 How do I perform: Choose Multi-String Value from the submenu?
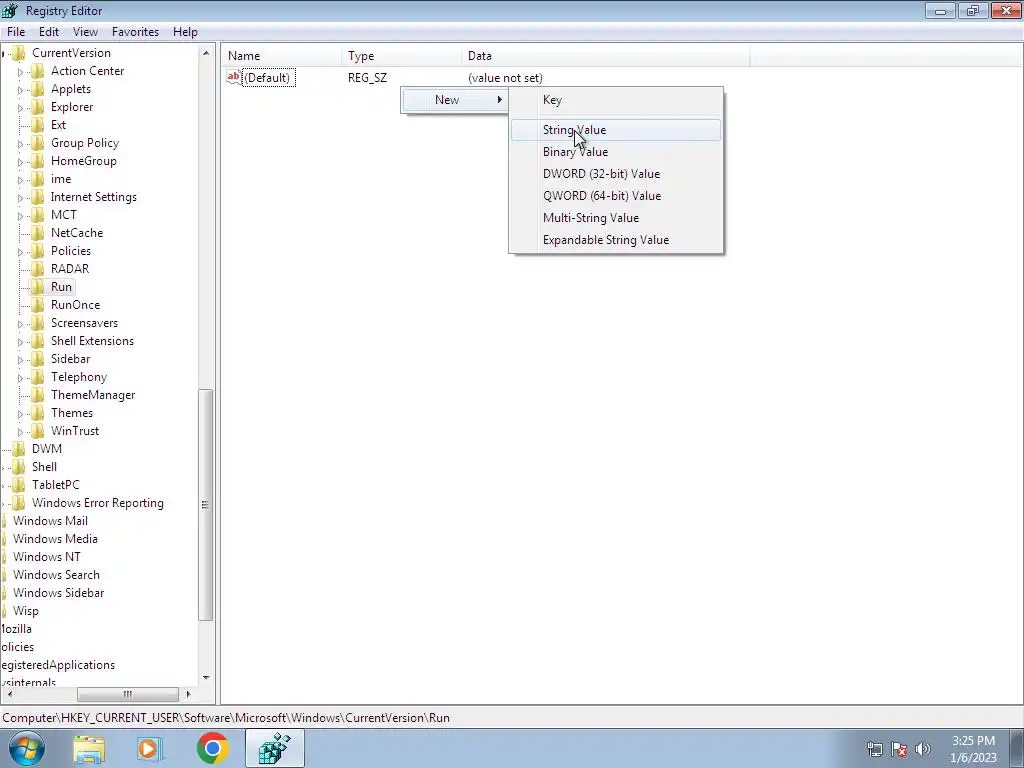616,218
